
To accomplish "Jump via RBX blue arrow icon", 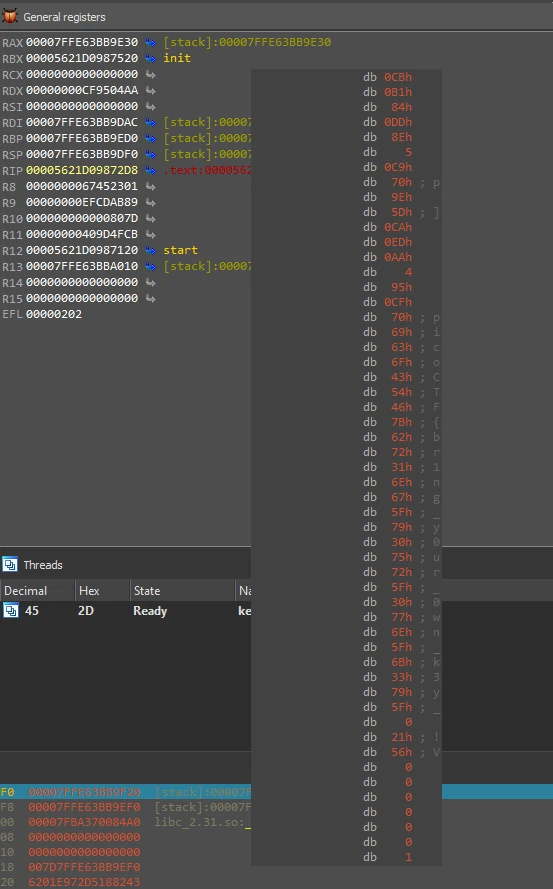I will (x=150, y=58).
